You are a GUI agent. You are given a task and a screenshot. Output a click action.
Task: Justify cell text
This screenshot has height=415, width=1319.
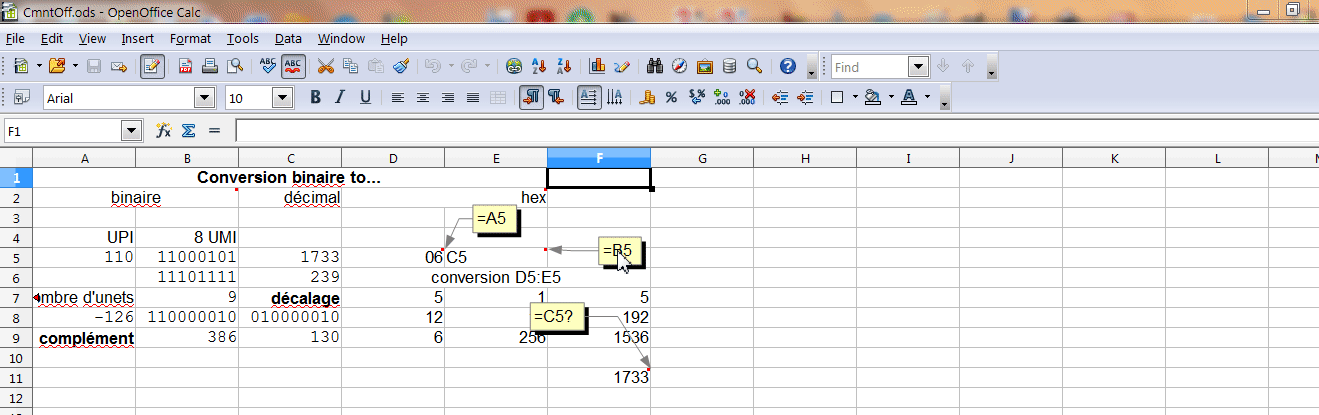point(473,97)
